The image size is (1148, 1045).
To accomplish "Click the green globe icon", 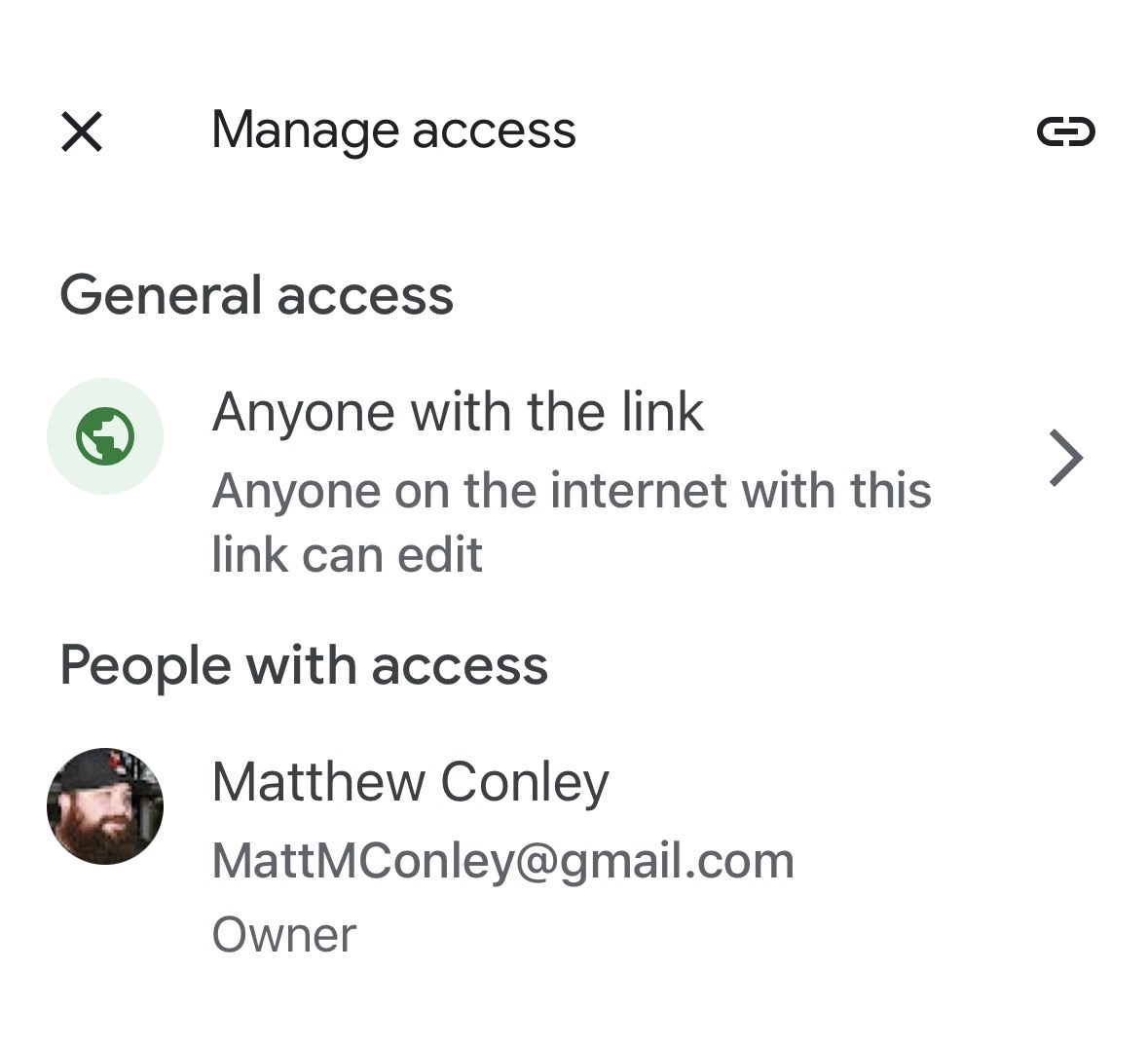I will (x=105, y=436).
